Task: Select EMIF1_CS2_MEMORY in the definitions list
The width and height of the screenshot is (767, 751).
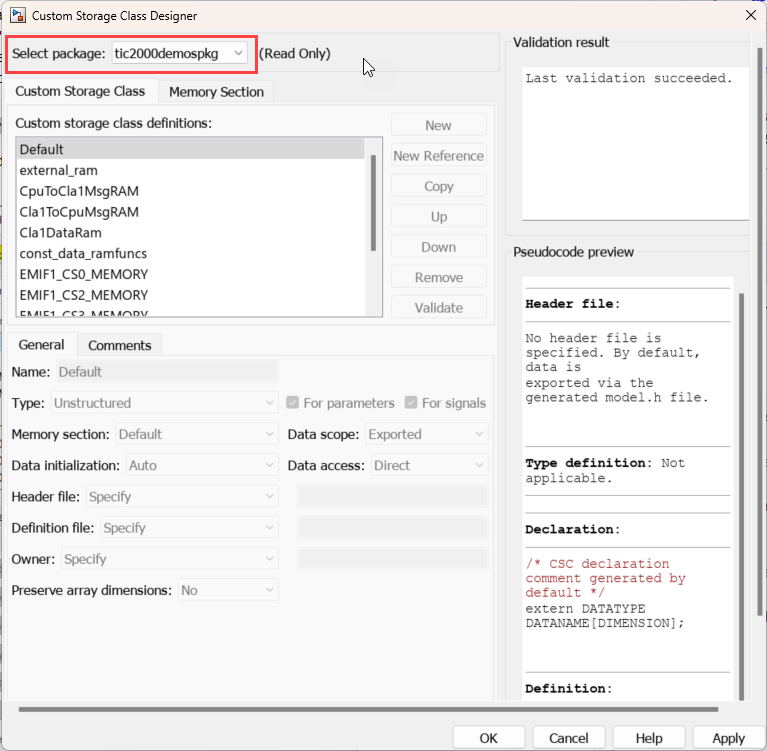Action: tap(191, 295)
